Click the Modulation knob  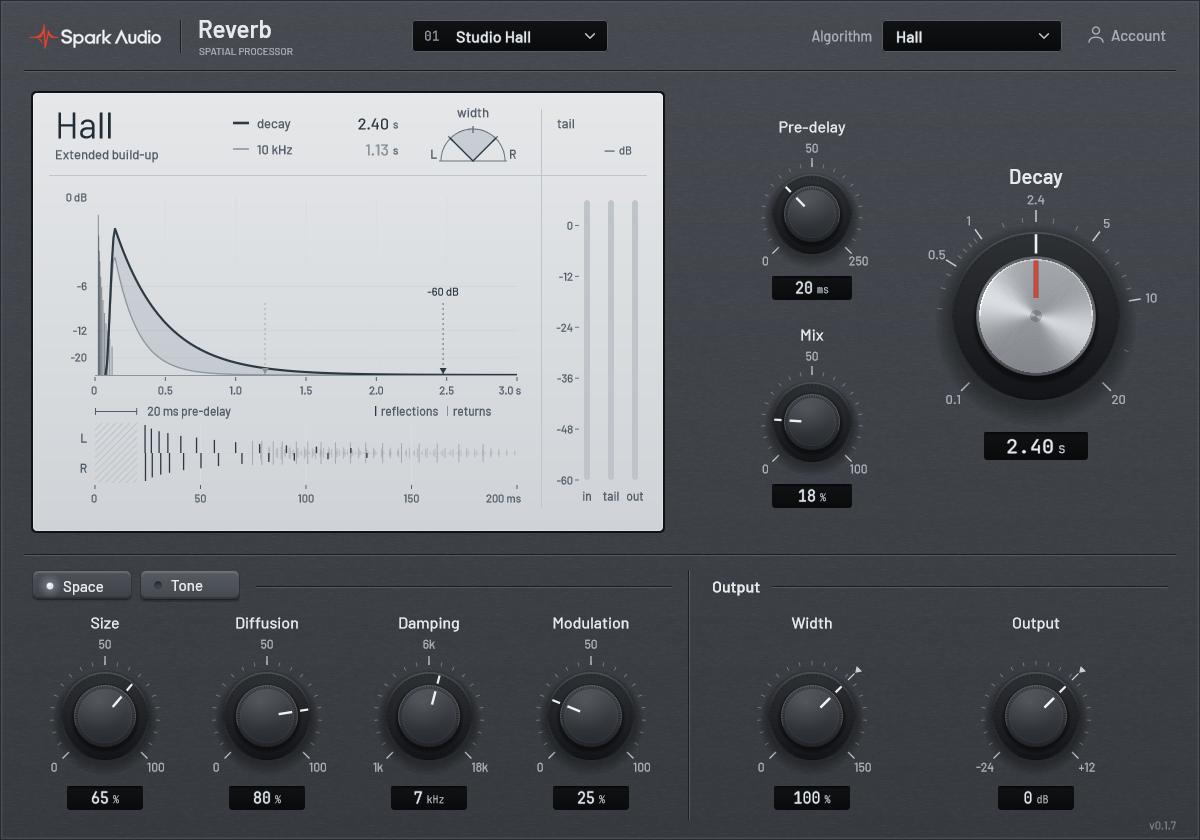pos(591,715)
